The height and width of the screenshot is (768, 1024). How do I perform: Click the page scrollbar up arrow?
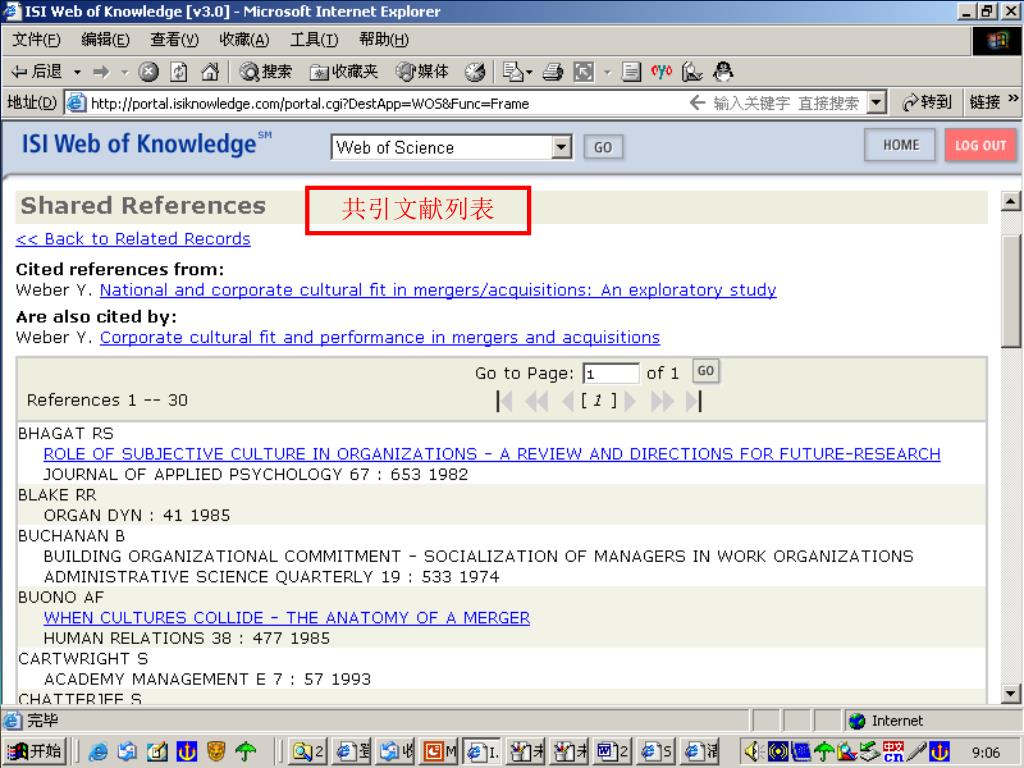tap(1011, 202)
